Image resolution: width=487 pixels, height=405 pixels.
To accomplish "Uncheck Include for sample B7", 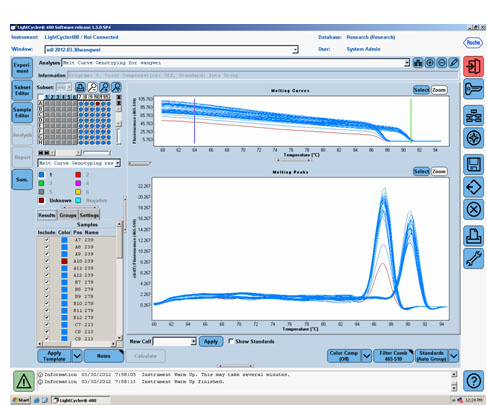I will pyautogui.click(x=47, y=282).
